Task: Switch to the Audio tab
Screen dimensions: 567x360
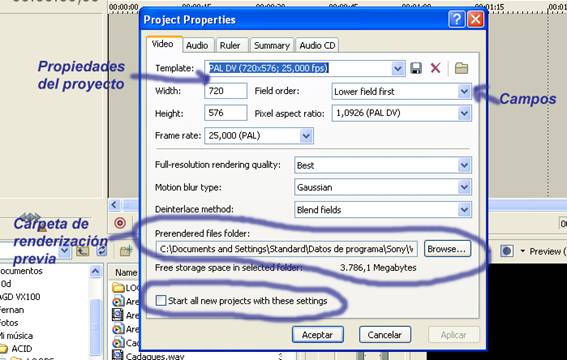Action: click(197, 46)
